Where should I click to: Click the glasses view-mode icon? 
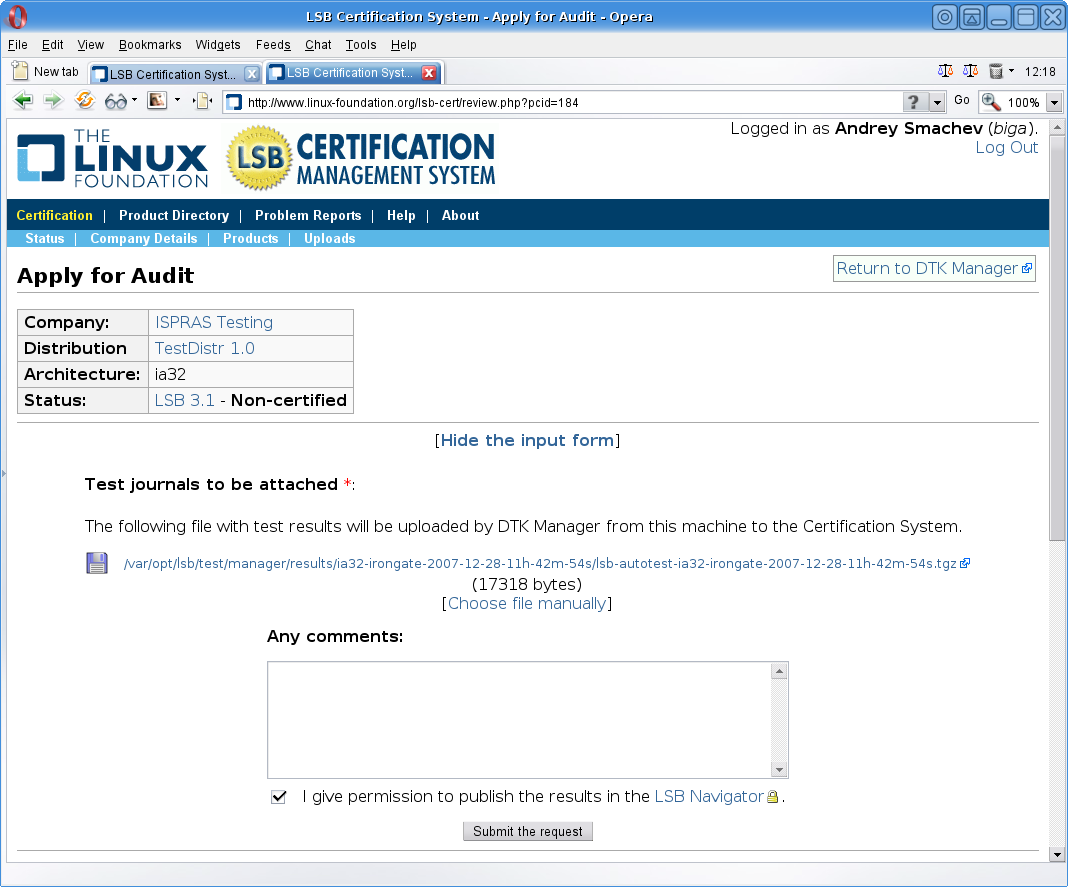[116, 102]
